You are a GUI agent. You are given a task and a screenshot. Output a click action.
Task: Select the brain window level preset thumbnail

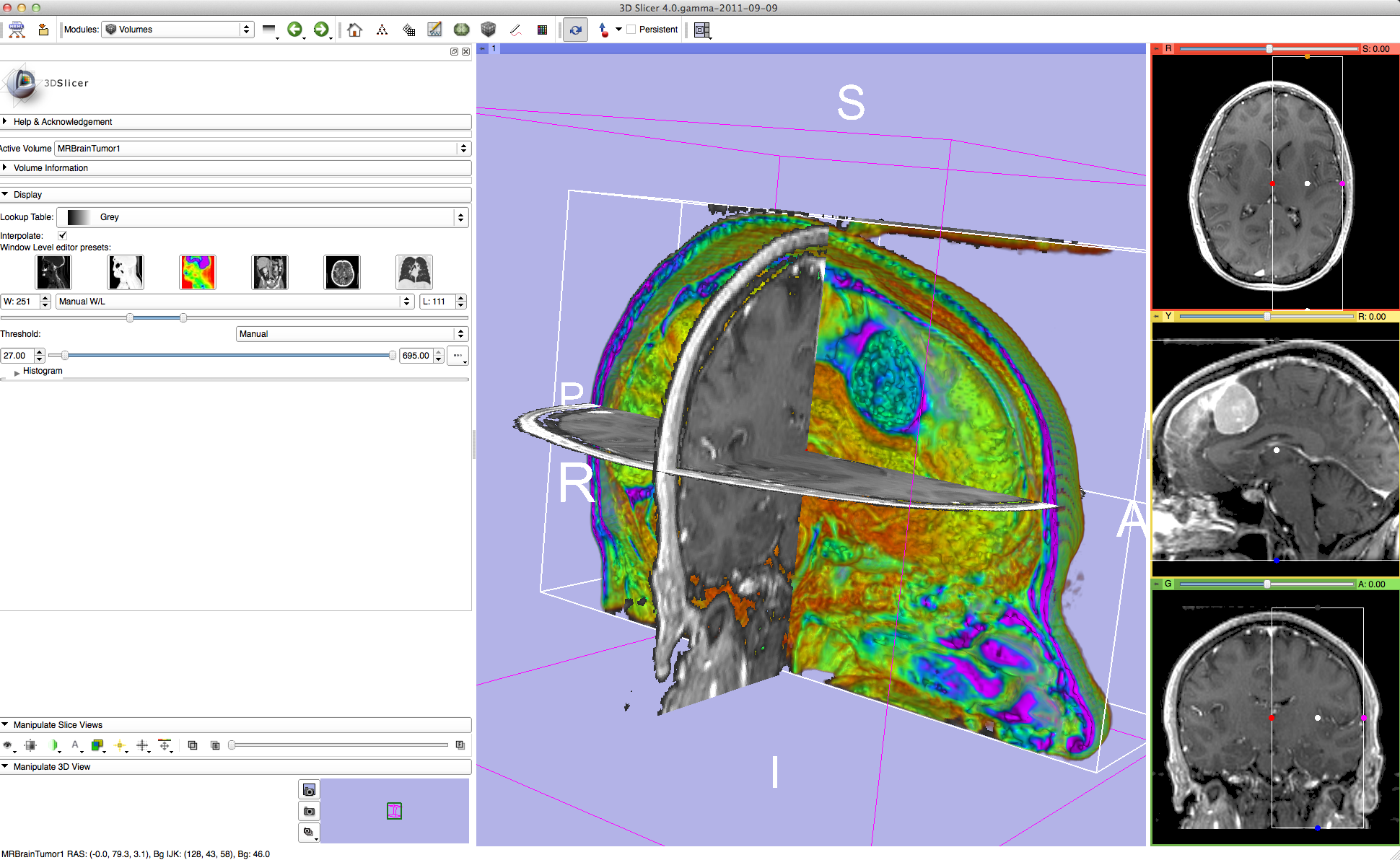(341, 272)
